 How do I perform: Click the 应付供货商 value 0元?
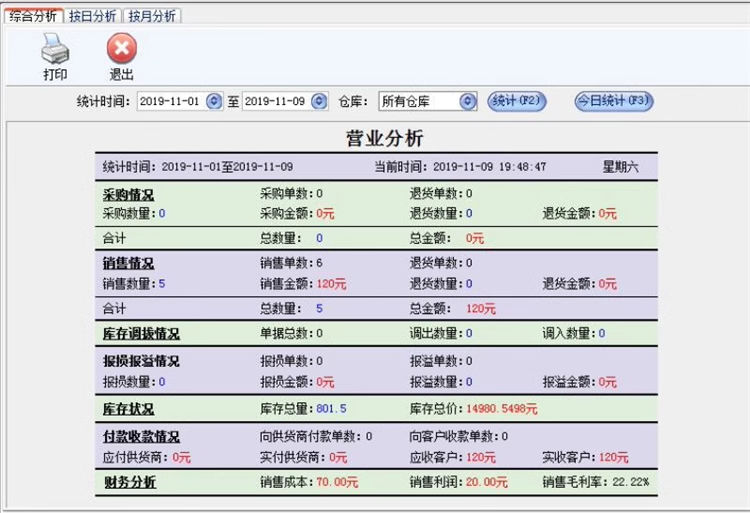(x=181, y=458)
